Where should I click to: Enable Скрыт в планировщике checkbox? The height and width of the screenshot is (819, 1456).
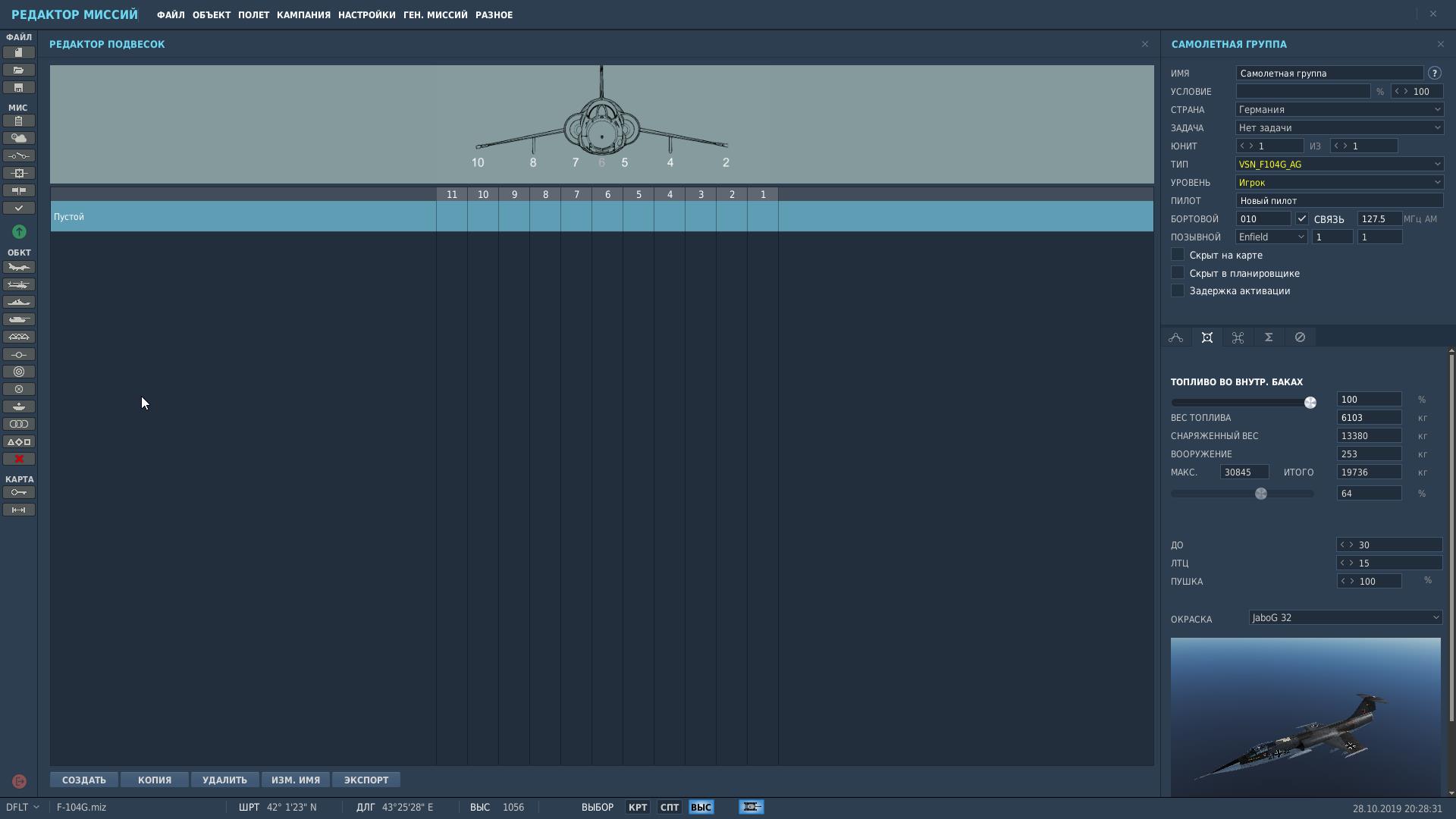(1178, 273)
